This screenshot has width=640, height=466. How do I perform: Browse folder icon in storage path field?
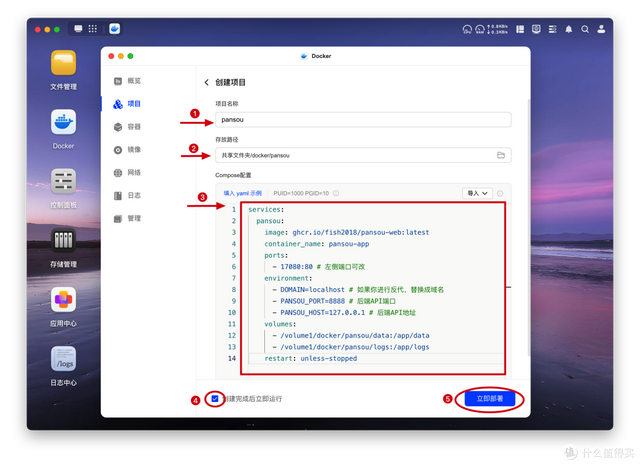coord(501,155)
